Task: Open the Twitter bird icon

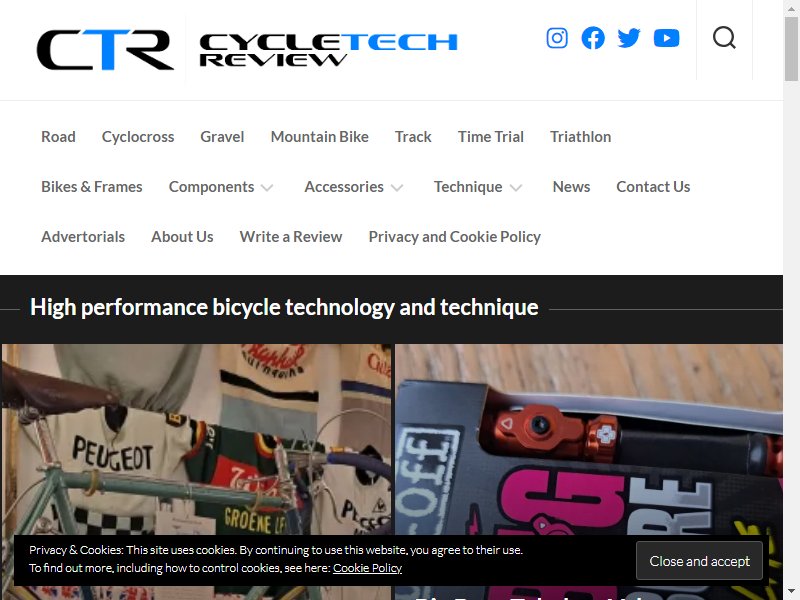Action: [629, 38]
